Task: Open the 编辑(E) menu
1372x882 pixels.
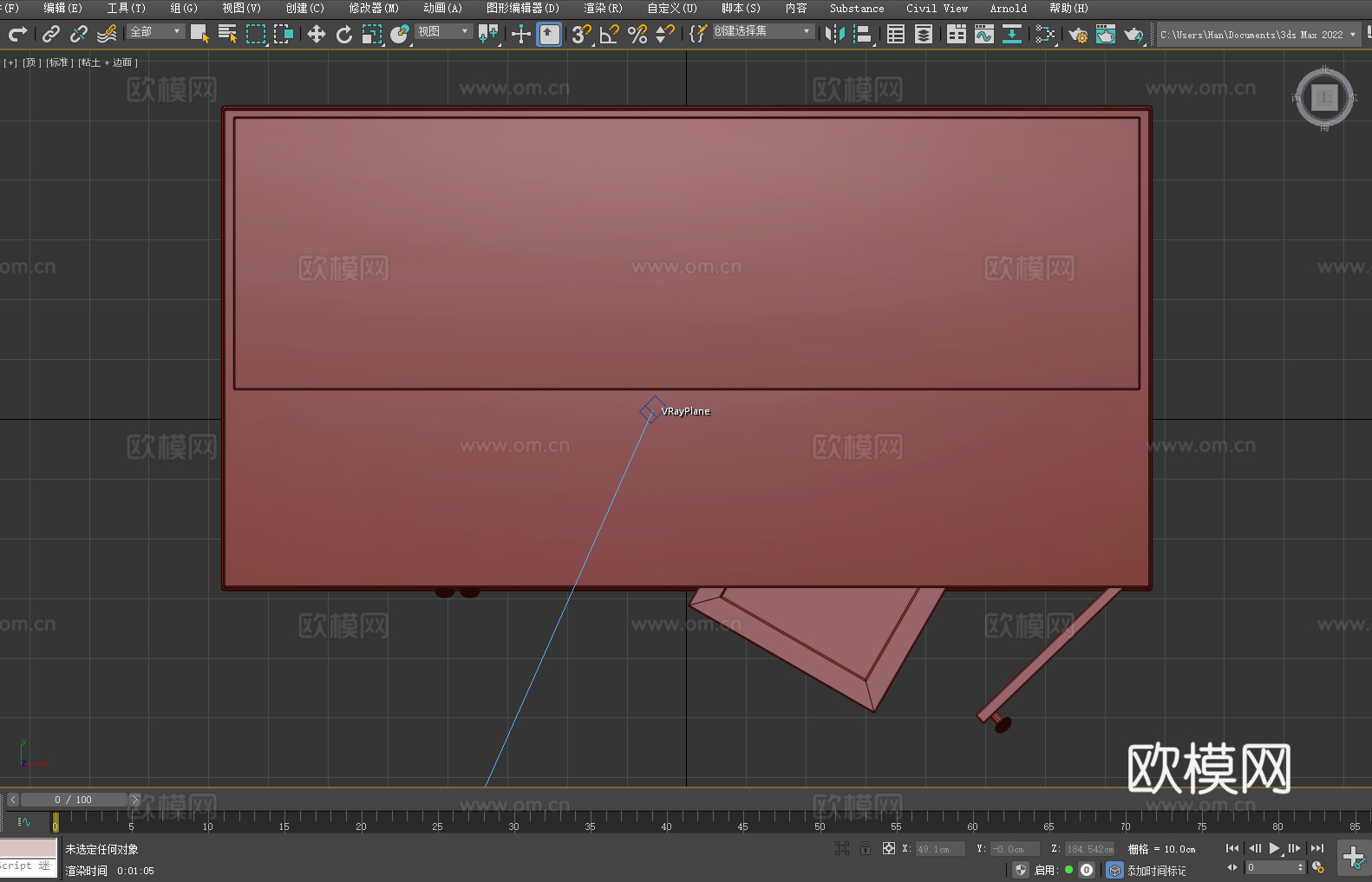Action: click(62, 8)
